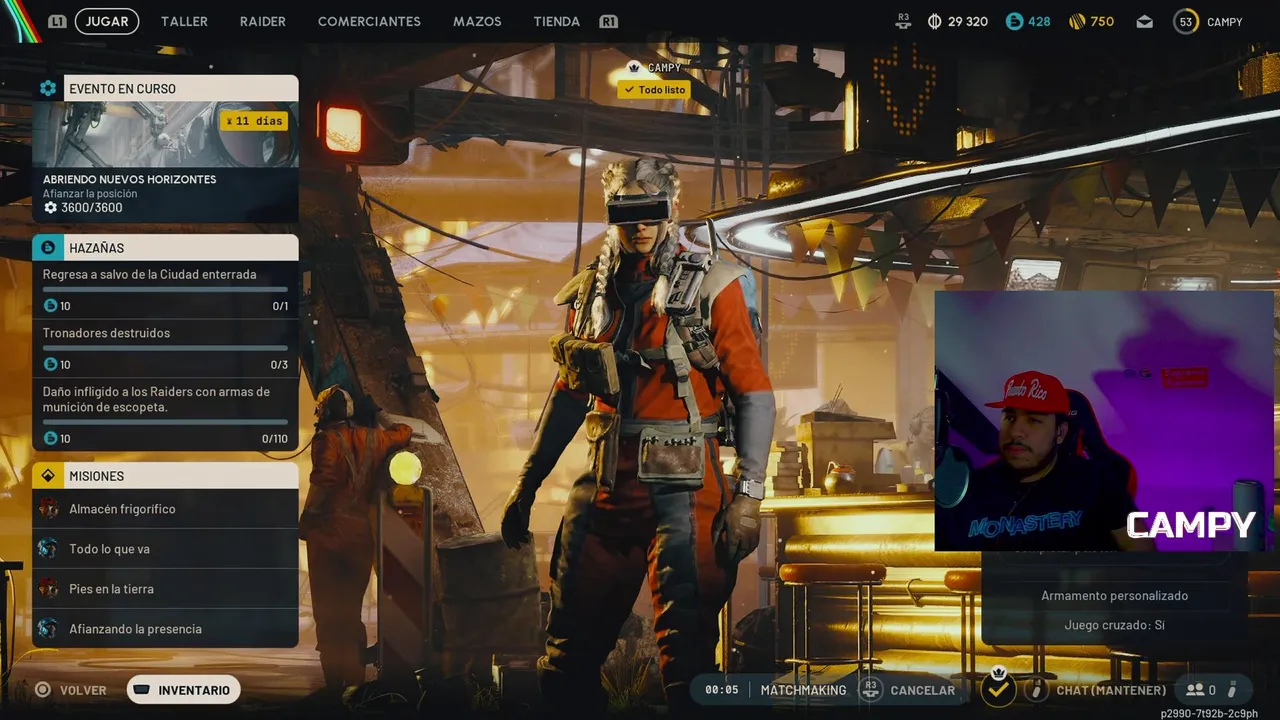Open the Abriendo Nuevos Horizontes event thumbnail

165,134
